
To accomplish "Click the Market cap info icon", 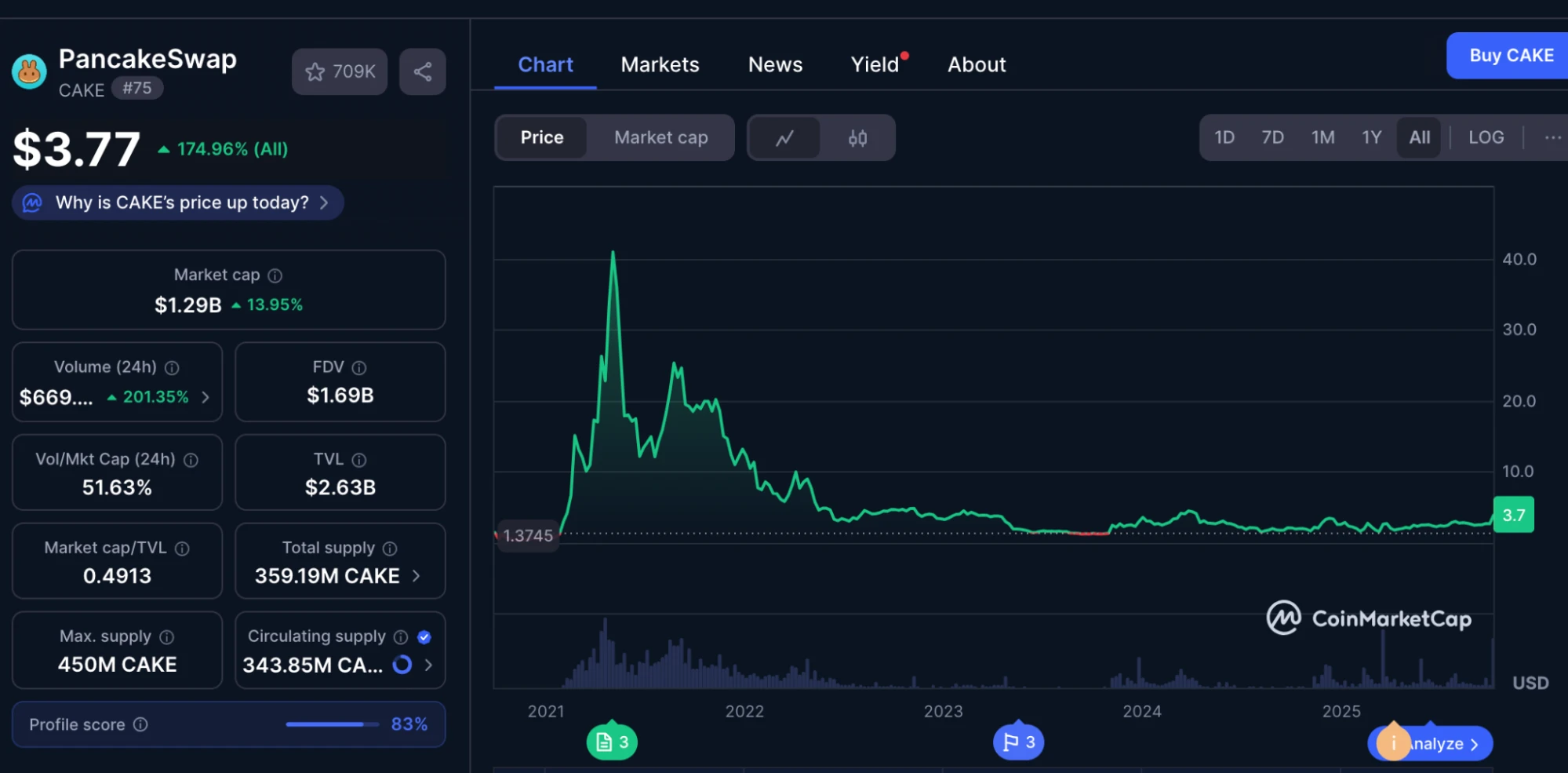I will [275, 275].
